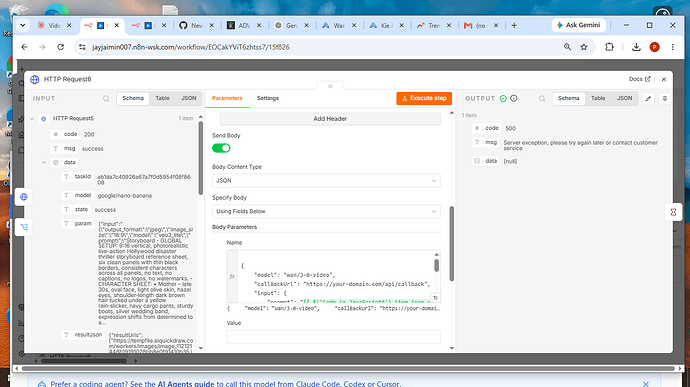
Task: Click the address bar URL
Action: (x=191, y=47)
